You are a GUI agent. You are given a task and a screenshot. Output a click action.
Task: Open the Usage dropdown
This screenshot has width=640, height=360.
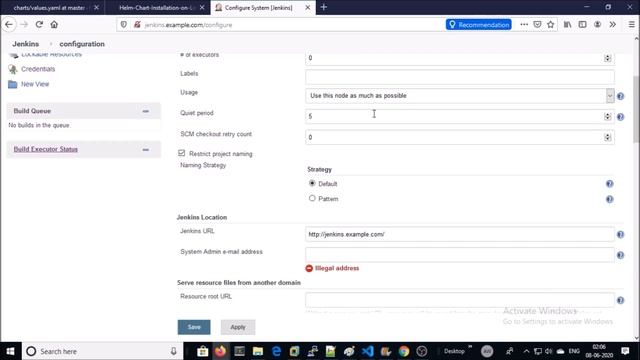coord(460,96)
